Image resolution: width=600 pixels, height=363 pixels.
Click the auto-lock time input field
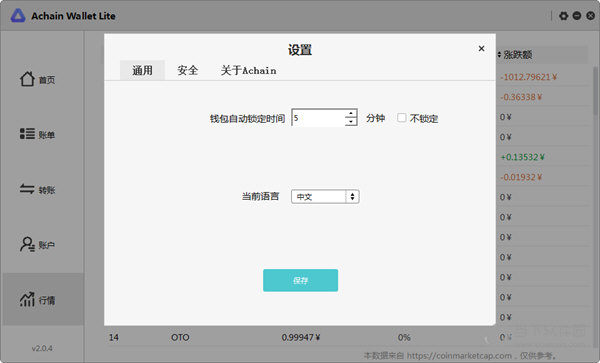318,118
